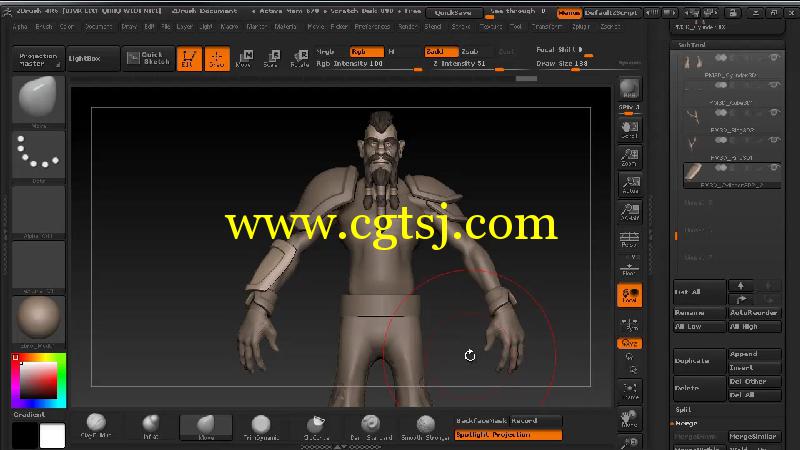Screen dimensions: 800x450
Task: Select the Dam Standard brush
Action: [371, 427]
